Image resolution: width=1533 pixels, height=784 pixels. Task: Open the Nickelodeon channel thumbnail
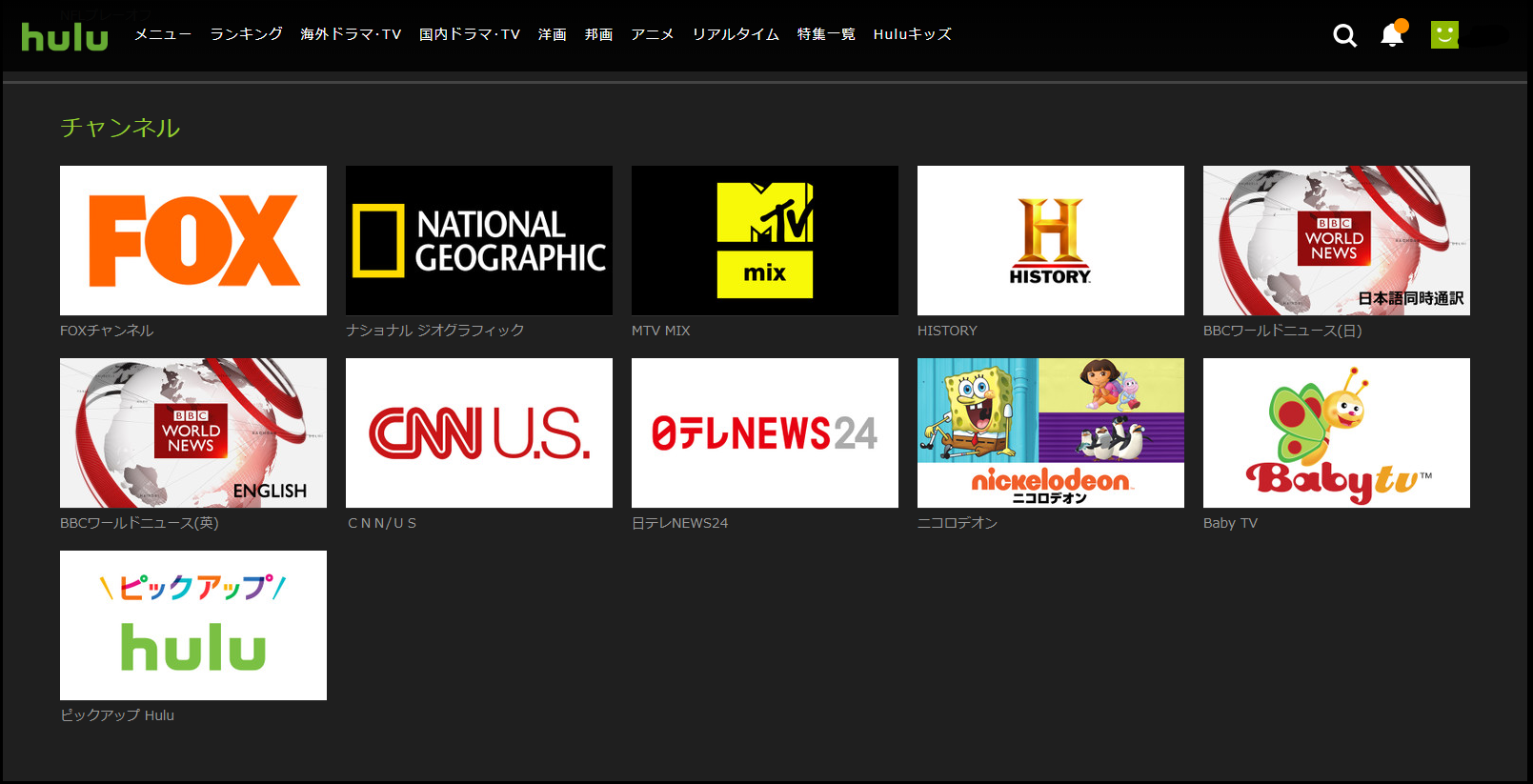tap(1051, 432)
